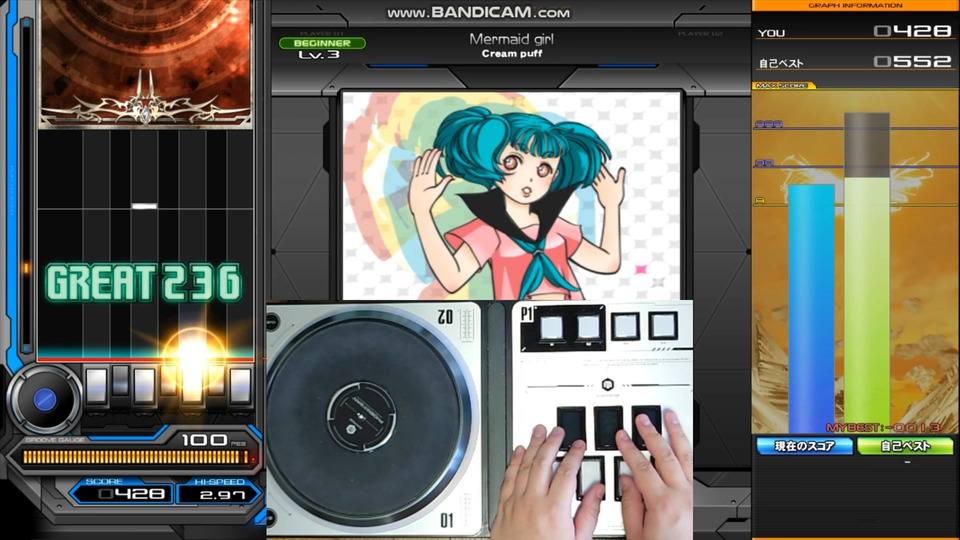Image resolution: width=960 pixels, height=540 pixels.
Task: Select the green BEGINNER difficulty badge
Action: 322,43
